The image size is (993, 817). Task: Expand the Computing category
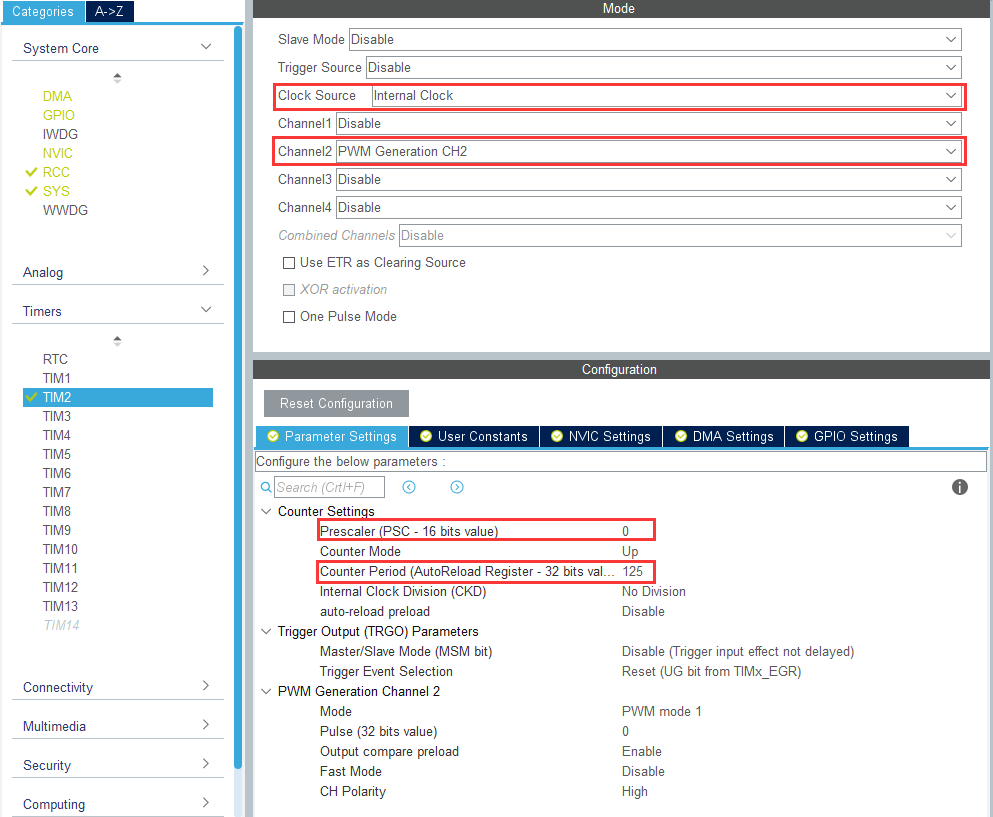[206, 803]
